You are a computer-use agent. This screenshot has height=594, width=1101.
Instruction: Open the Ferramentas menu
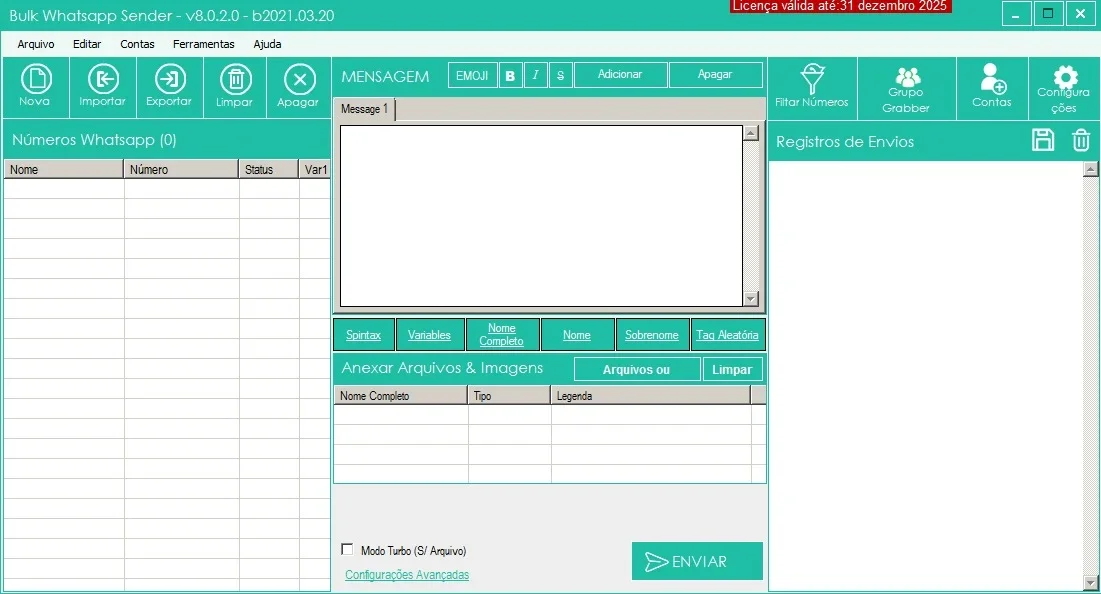(204, 44)
